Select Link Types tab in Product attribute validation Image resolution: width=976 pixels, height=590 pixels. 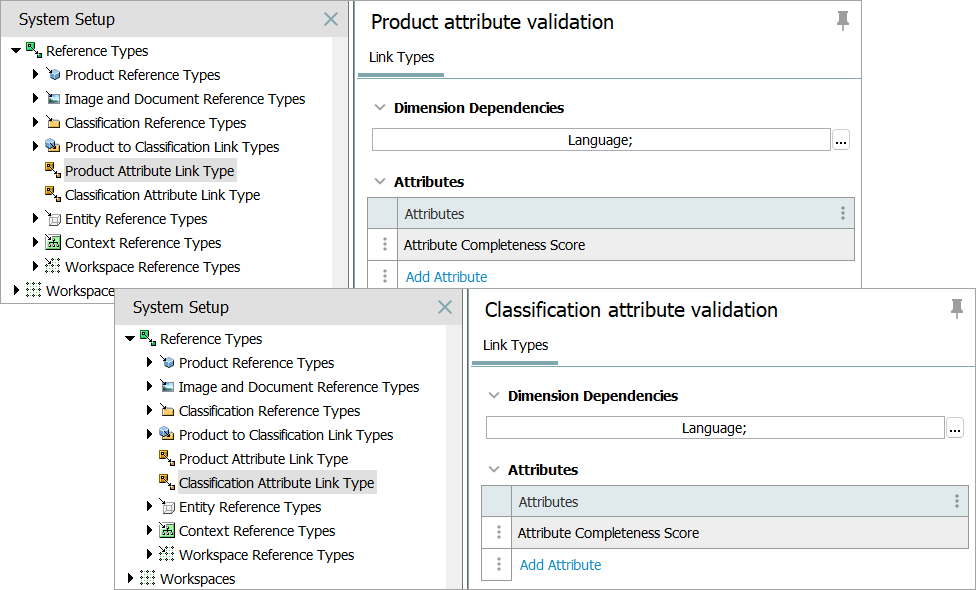click(401, 57)
